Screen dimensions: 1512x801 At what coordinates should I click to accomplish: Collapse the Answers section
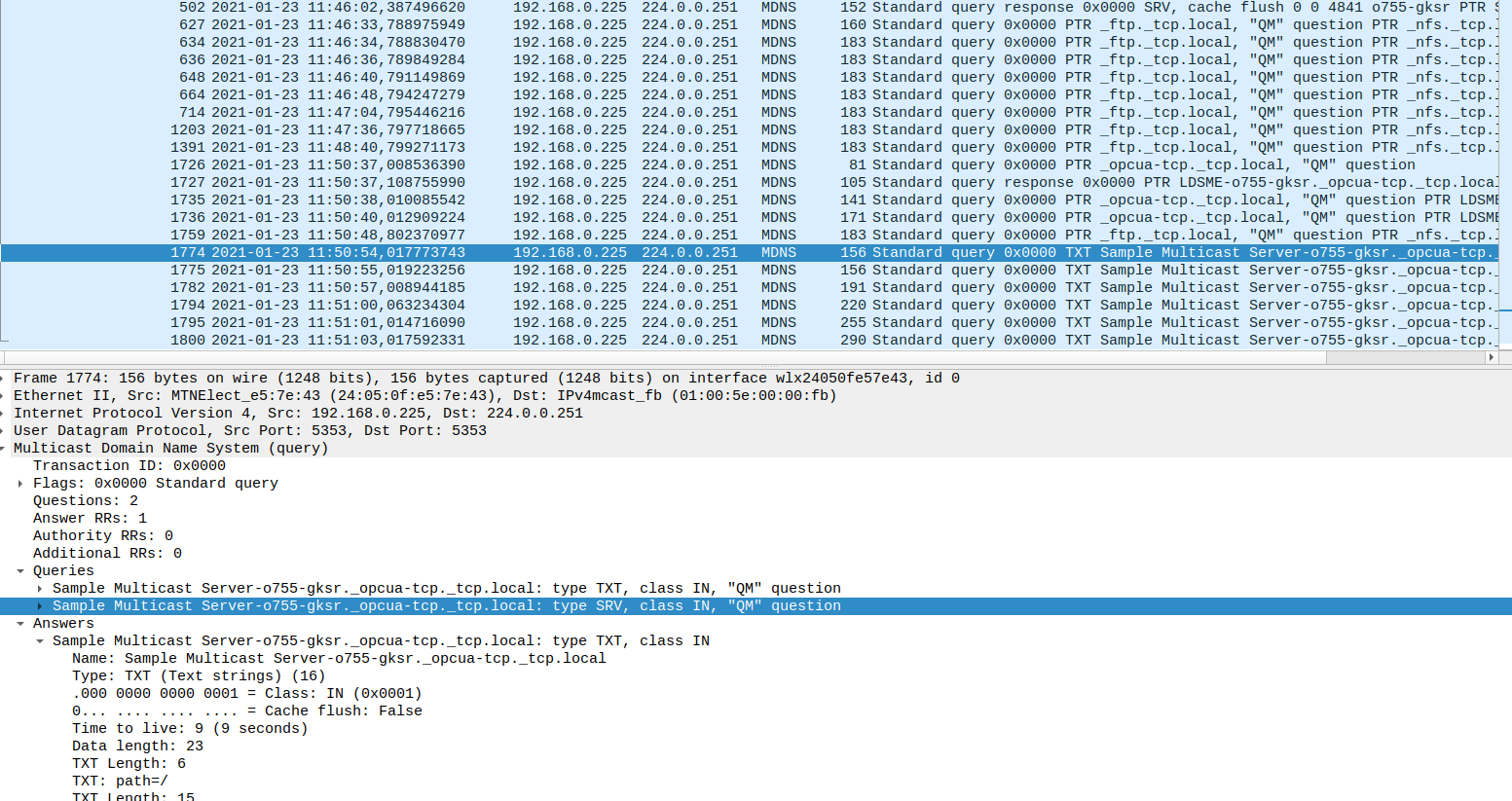pyautogui.click(x=21, y=623)
